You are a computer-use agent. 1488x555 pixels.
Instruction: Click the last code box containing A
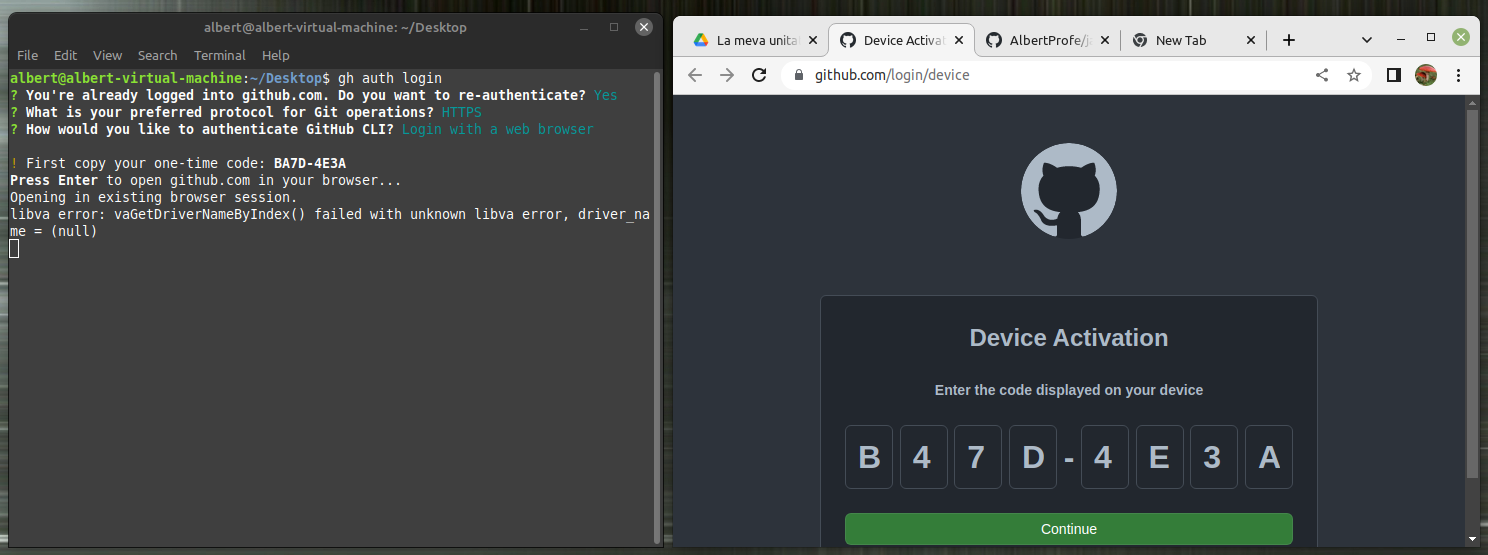pyautogui.click(x=1269, y=457)
